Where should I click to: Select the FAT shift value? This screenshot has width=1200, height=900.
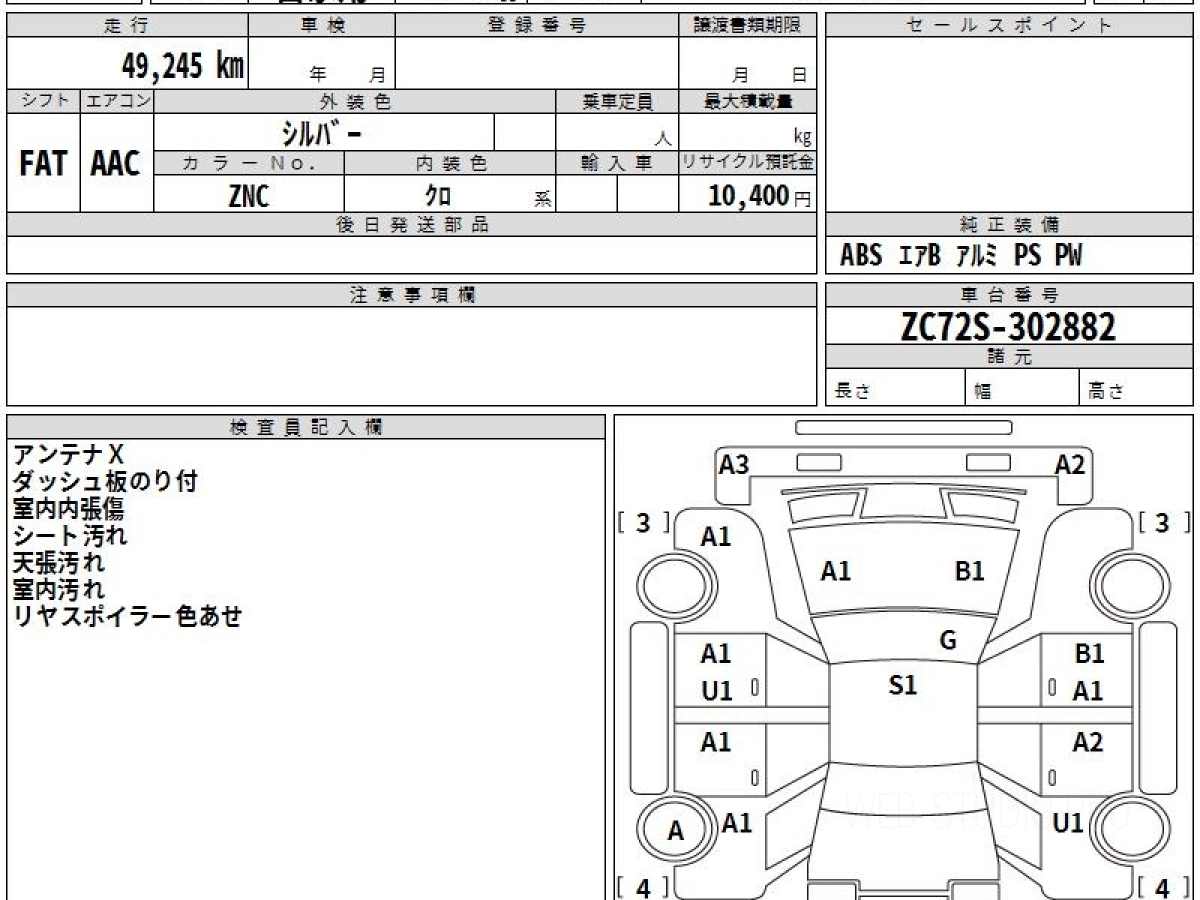[x=43, y=164]
